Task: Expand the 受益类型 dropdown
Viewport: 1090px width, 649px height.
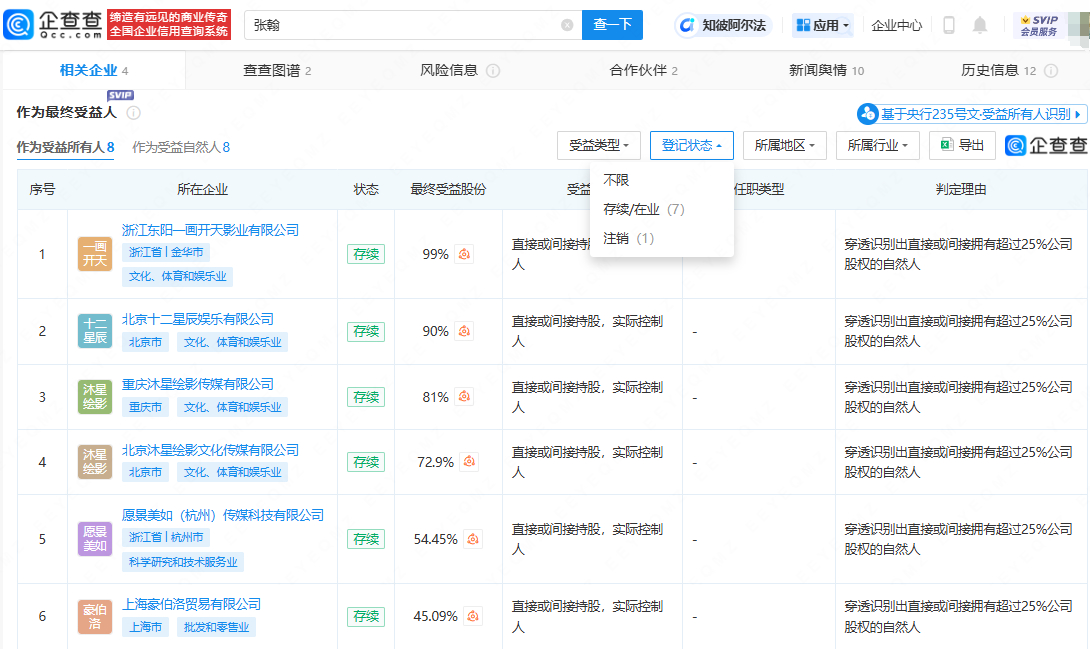Action: point(599,145)
